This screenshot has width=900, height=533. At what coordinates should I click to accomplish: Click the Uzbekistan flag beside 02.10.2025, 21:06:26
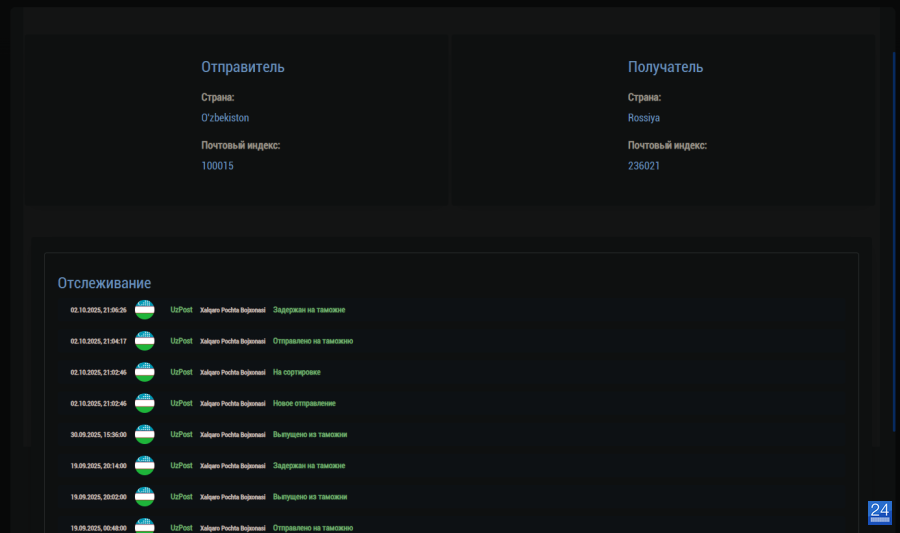[x=145, y=310]
